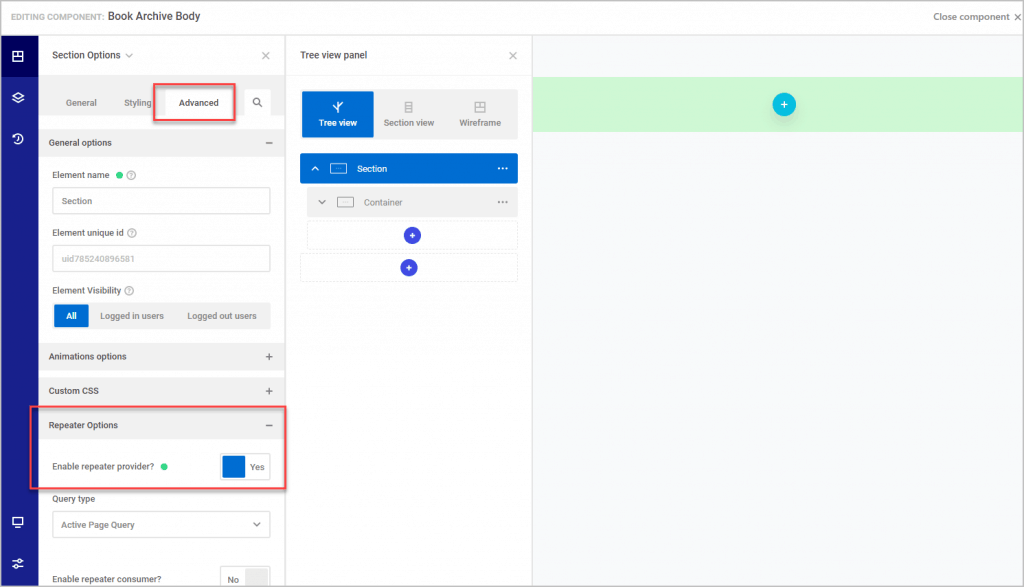Viewport: 1024px width, 587px height.
Task: Collapse the Section item in the tree
Action: point(315,168)
